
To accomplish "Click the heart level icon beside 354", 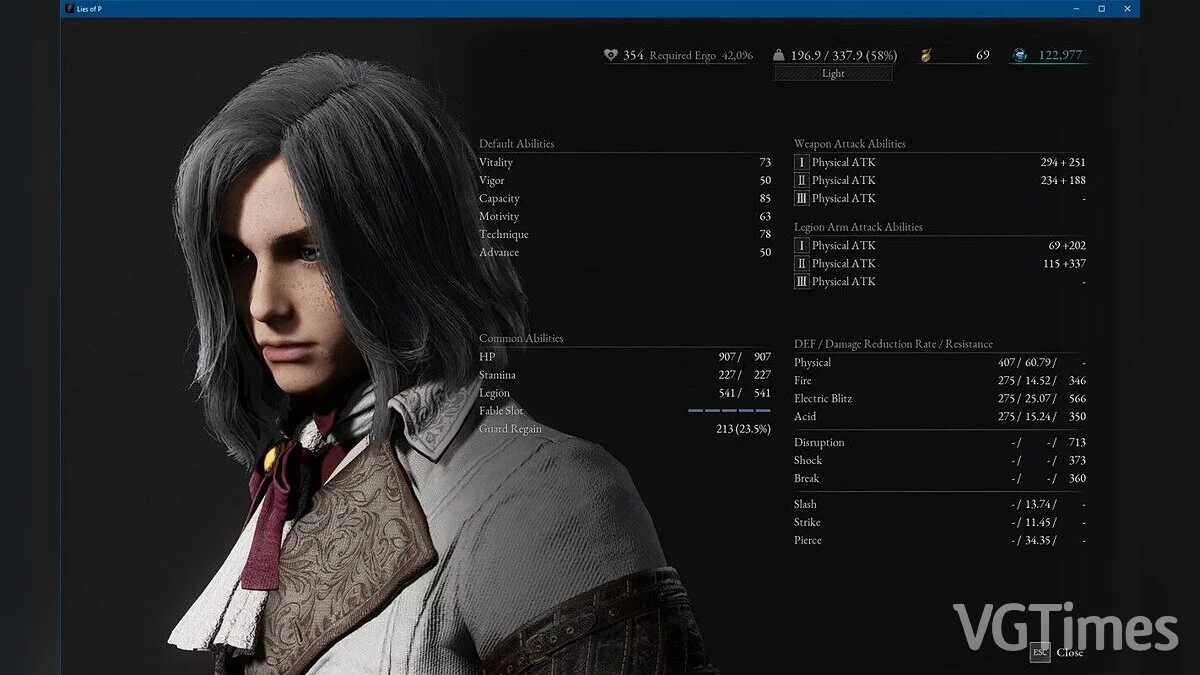I will (x=611, y=56).
